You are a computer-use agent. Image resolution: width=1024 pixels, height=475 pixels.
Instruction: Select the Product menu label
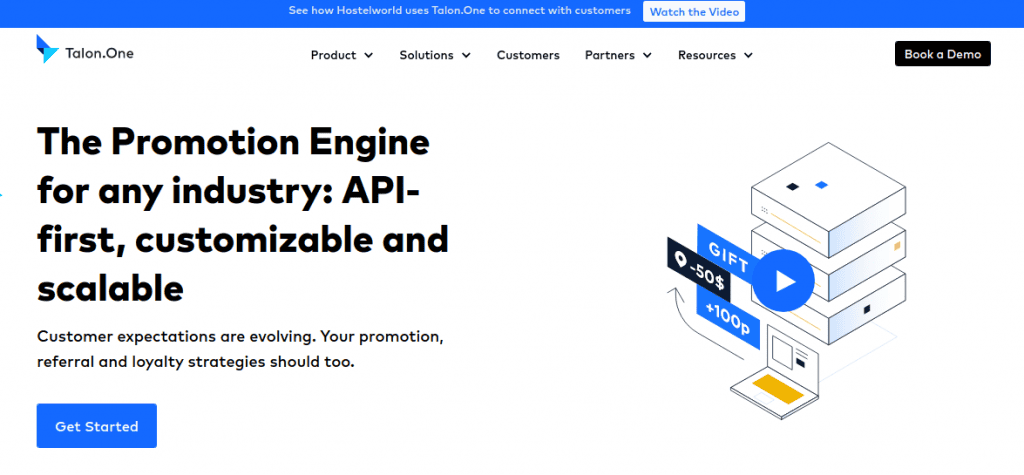pyautogui.click(x=333, y=55)
